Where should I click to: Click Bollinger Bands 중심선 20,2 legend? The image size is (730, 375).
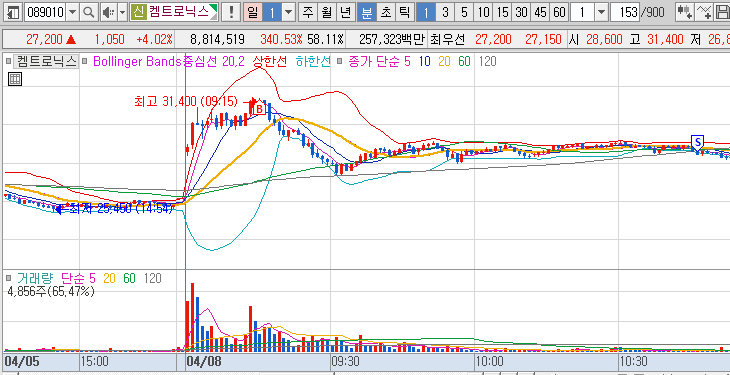[x=169, y=61]
